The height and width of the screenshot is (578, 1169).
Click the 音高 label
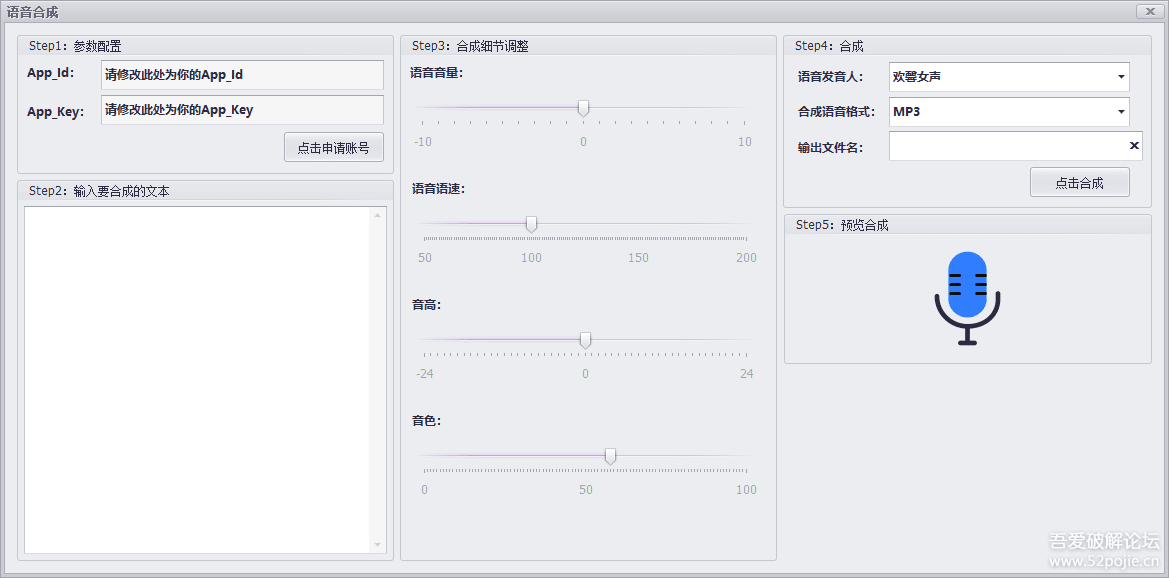pos(426,304)
